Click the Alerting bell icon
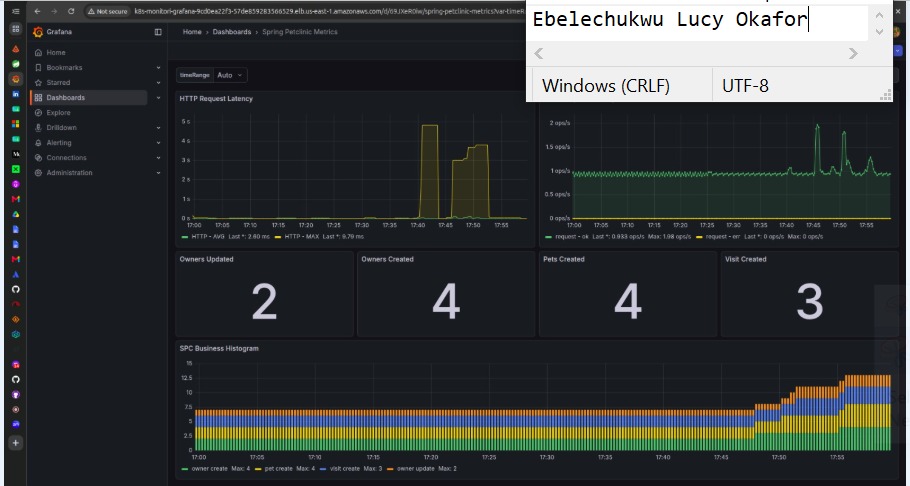 pos(38,143)
